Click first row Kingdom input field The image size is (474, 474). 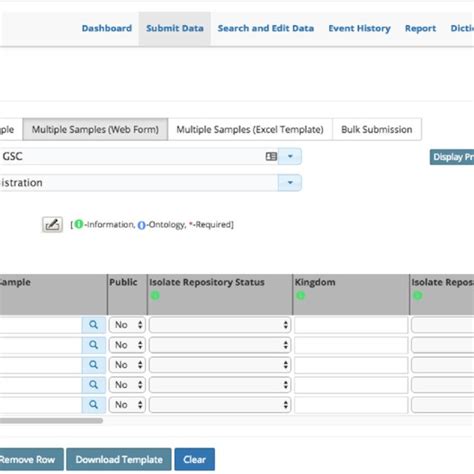click(x=351, y=325)
